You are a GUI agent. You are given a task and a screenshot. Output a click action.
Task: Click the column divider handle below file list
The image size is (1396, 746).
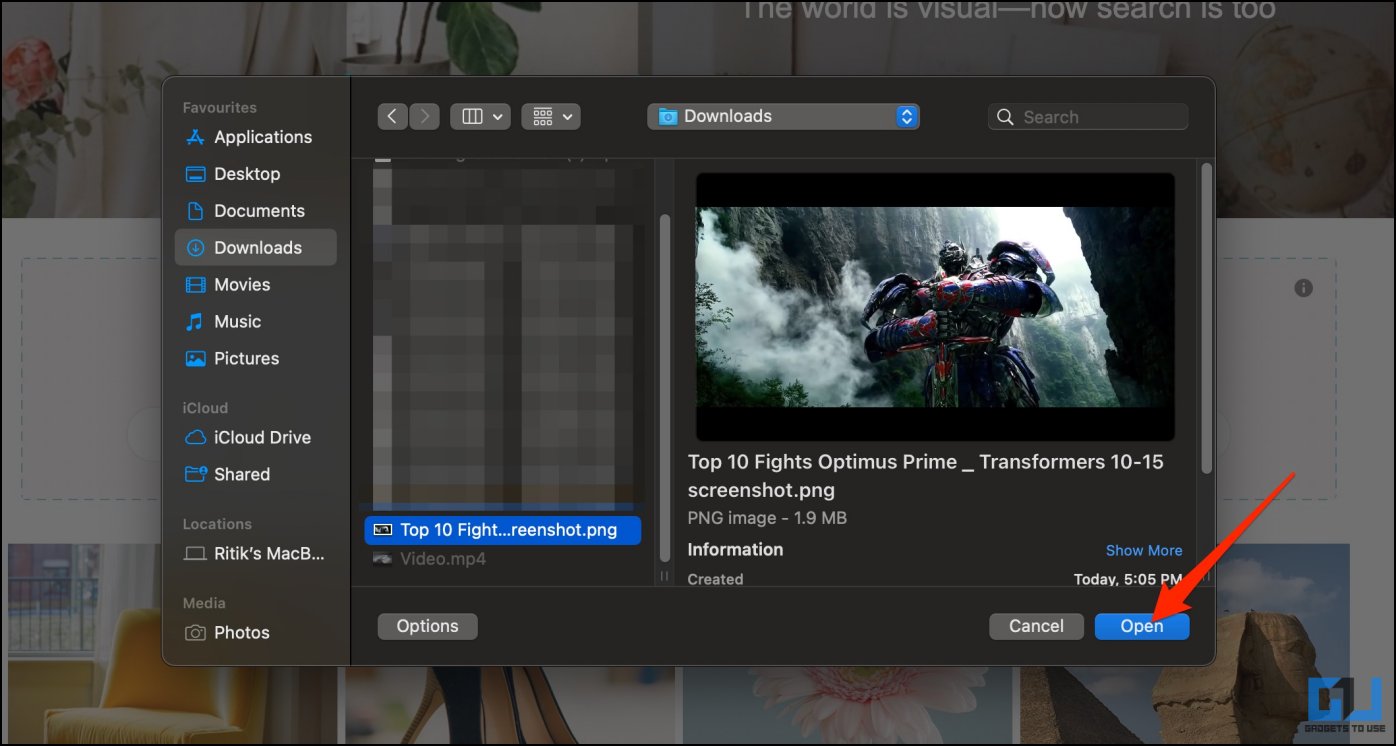pyautogui.click(x=666, y=577)
